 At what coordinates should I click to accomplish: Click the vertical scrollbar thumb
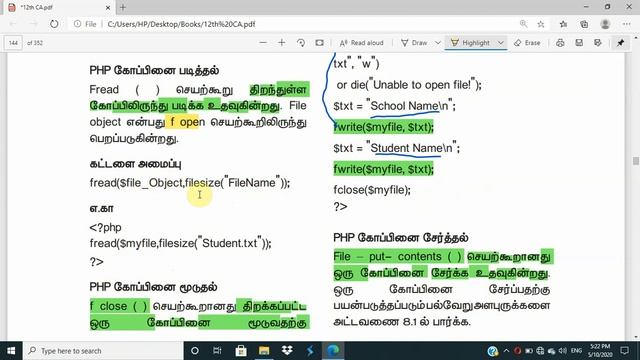pyautogui.click(x=636, y=161)
